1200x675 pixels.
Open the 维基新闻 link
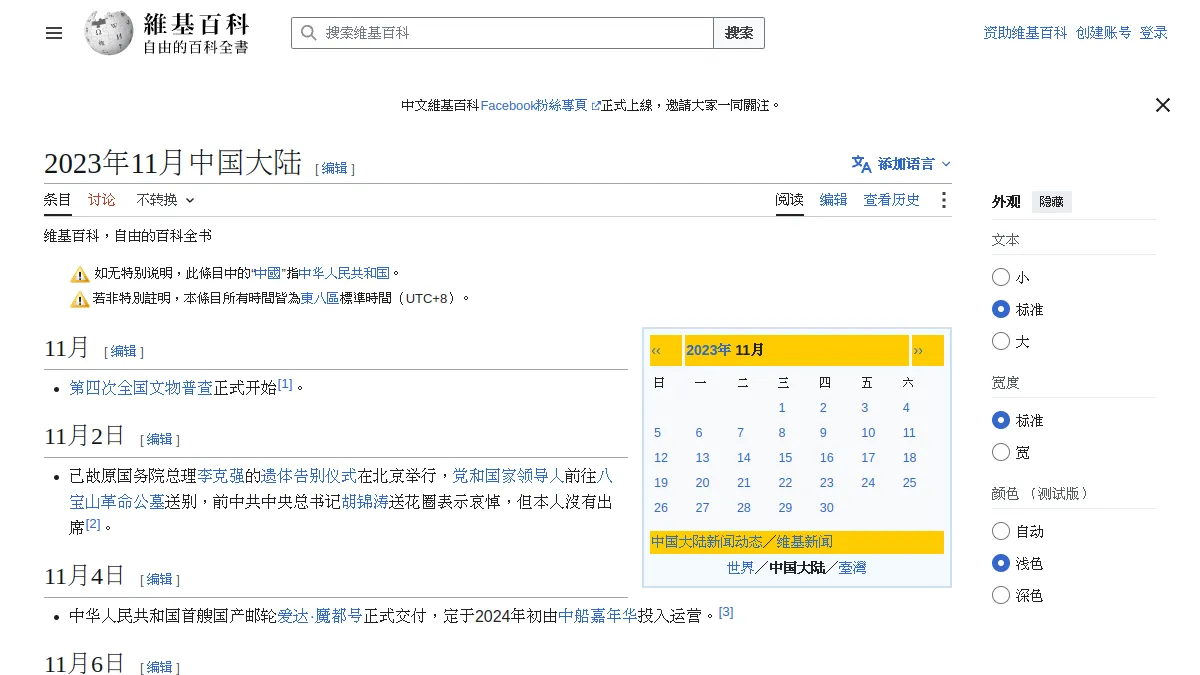[x=805, y=542]
